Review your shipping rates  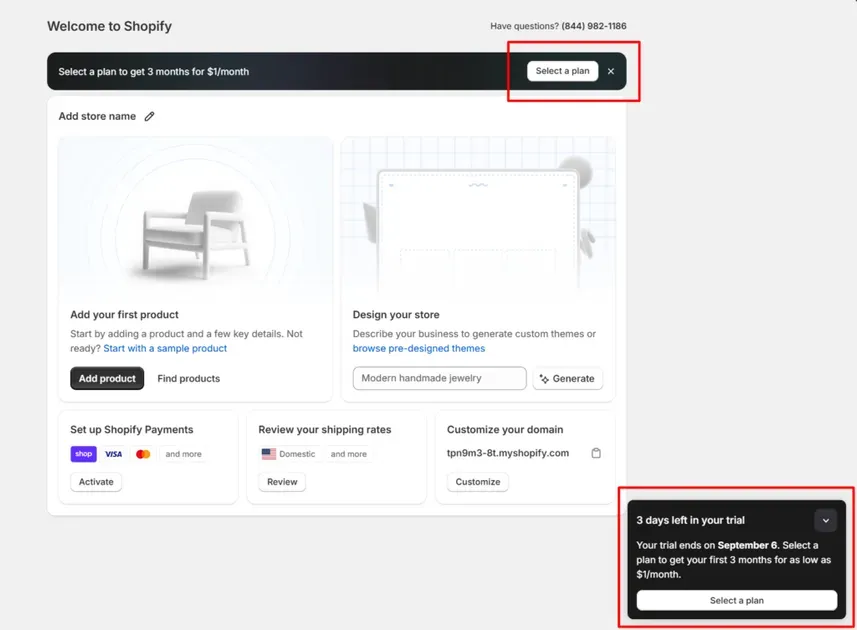pos(282,481)
